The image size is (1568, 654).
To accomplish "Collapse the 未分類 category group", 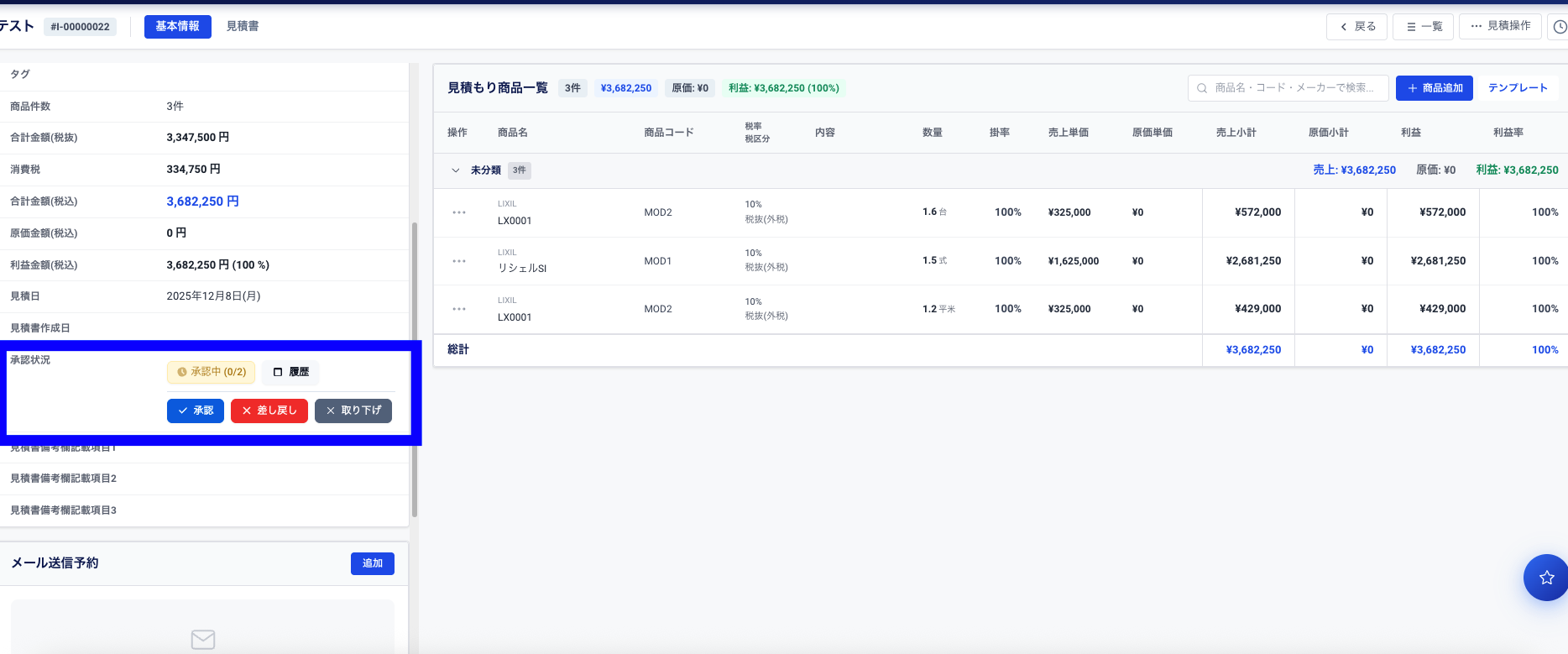I will point(456,170).
